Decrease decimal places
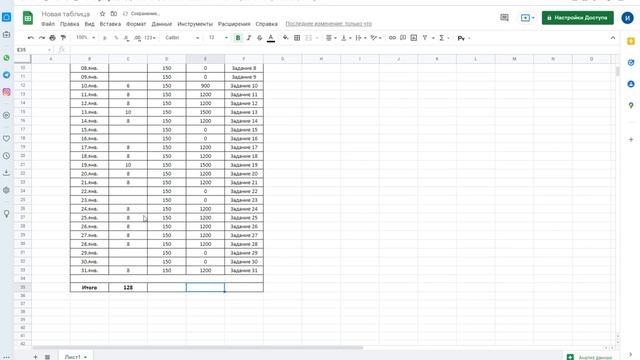This screenshot has height=360, width=640. point(127,38)
